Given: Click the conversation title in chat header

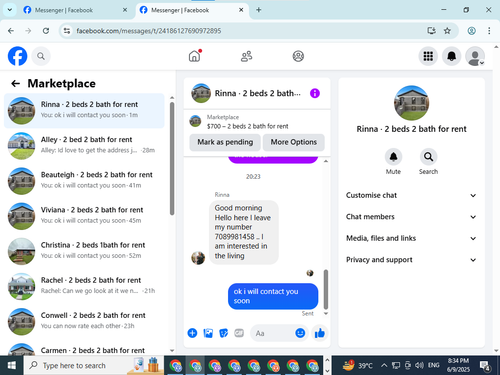Looking at the screenshot, I should [257, 93].
